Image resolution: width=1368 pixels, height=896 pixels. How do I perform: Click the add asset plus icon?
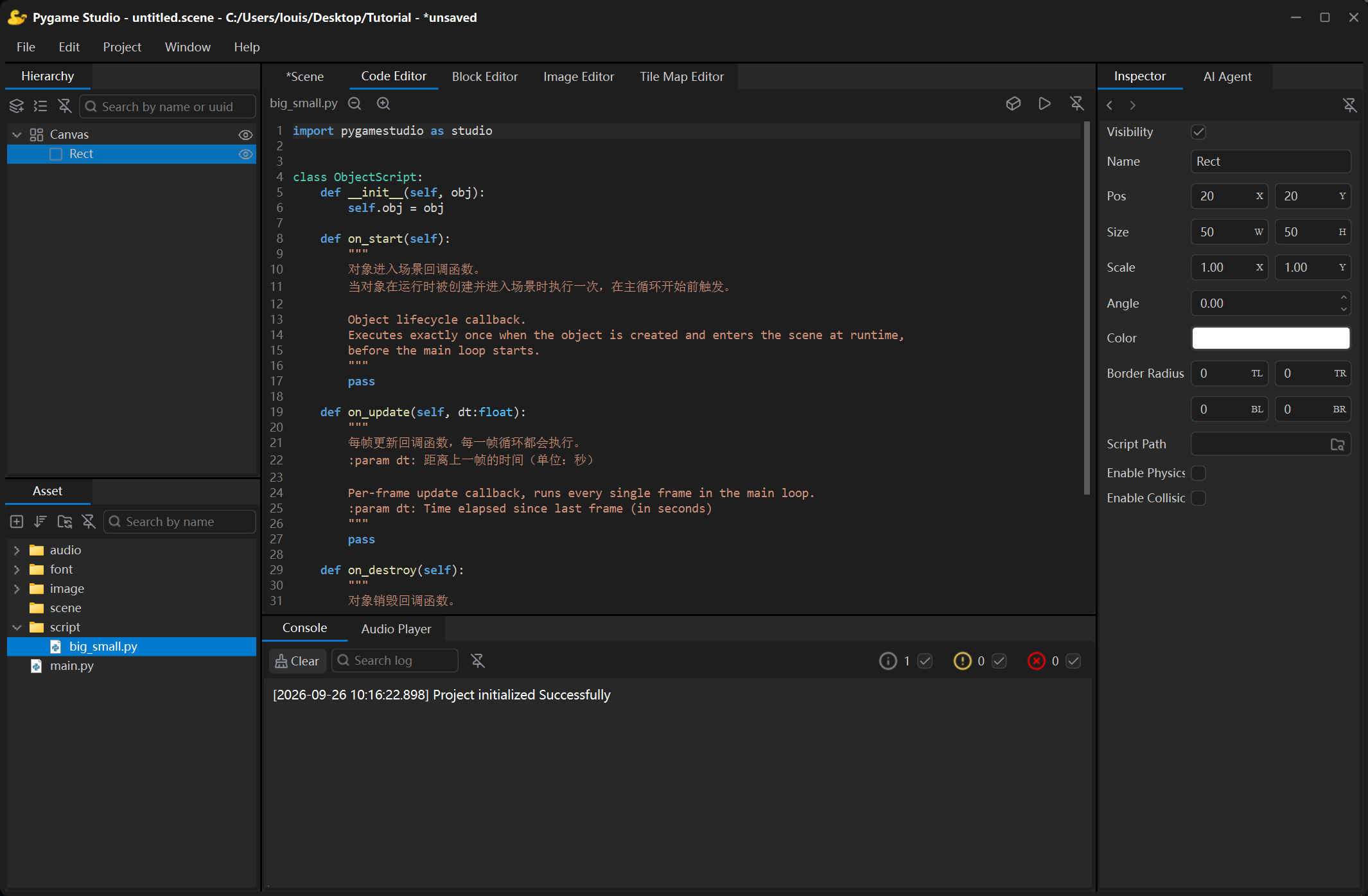click(17, 522)
